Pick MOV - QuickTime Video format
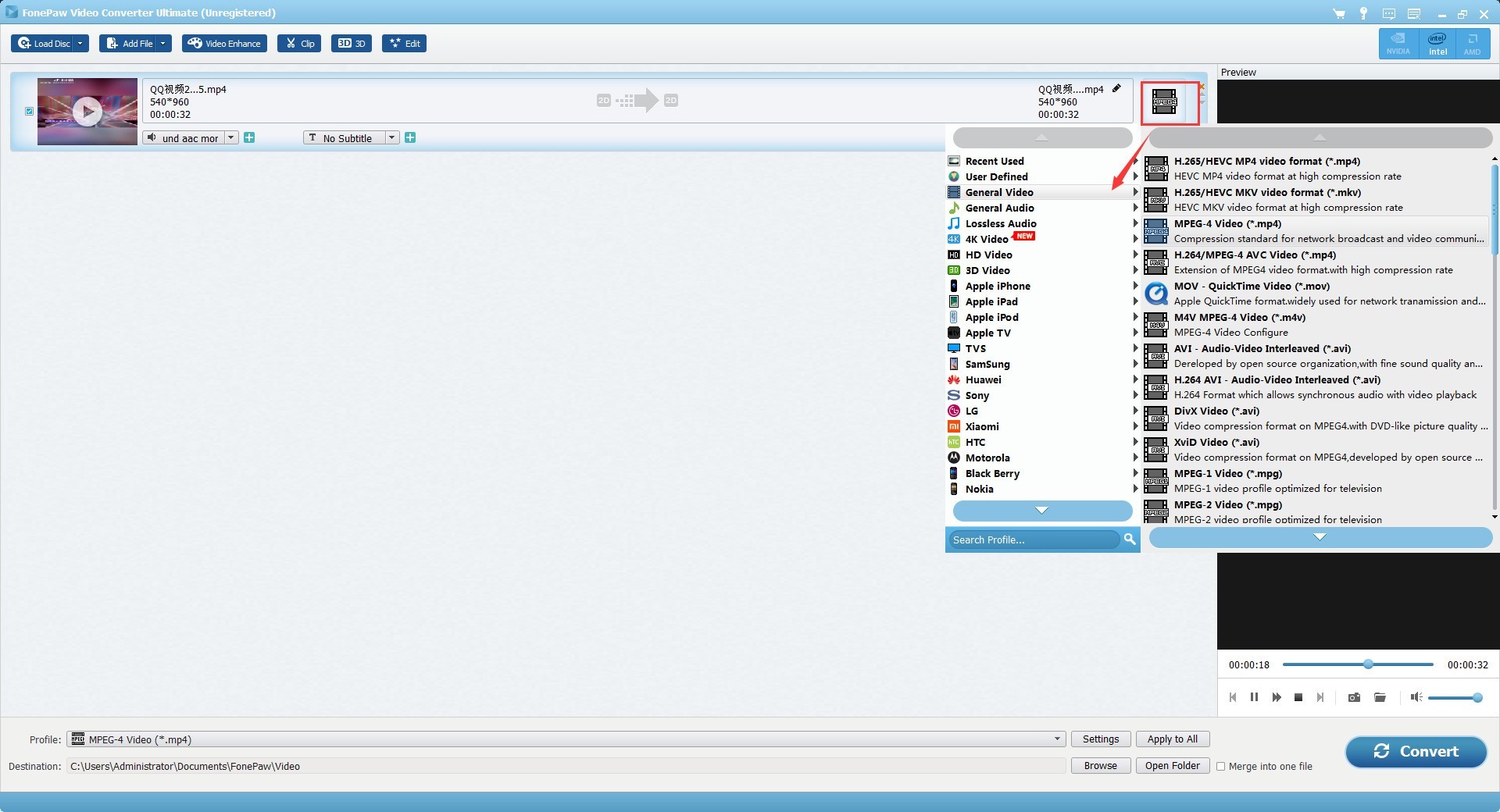 point(1316,294)
